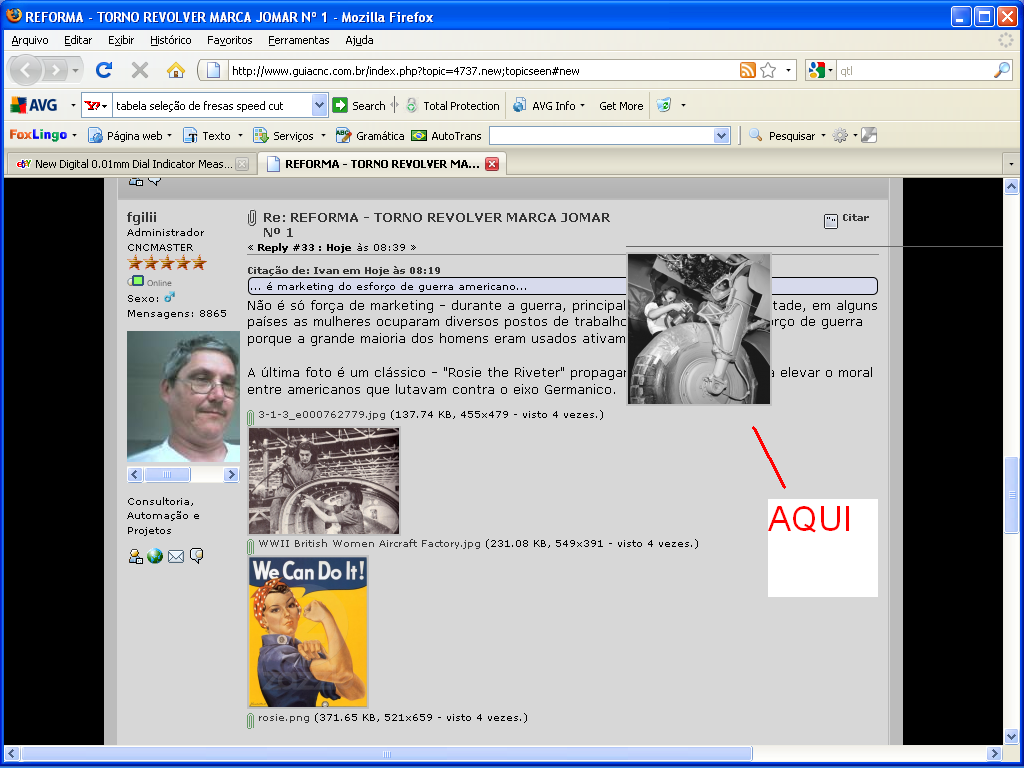Reload the current page

click(x=103, y=70)
